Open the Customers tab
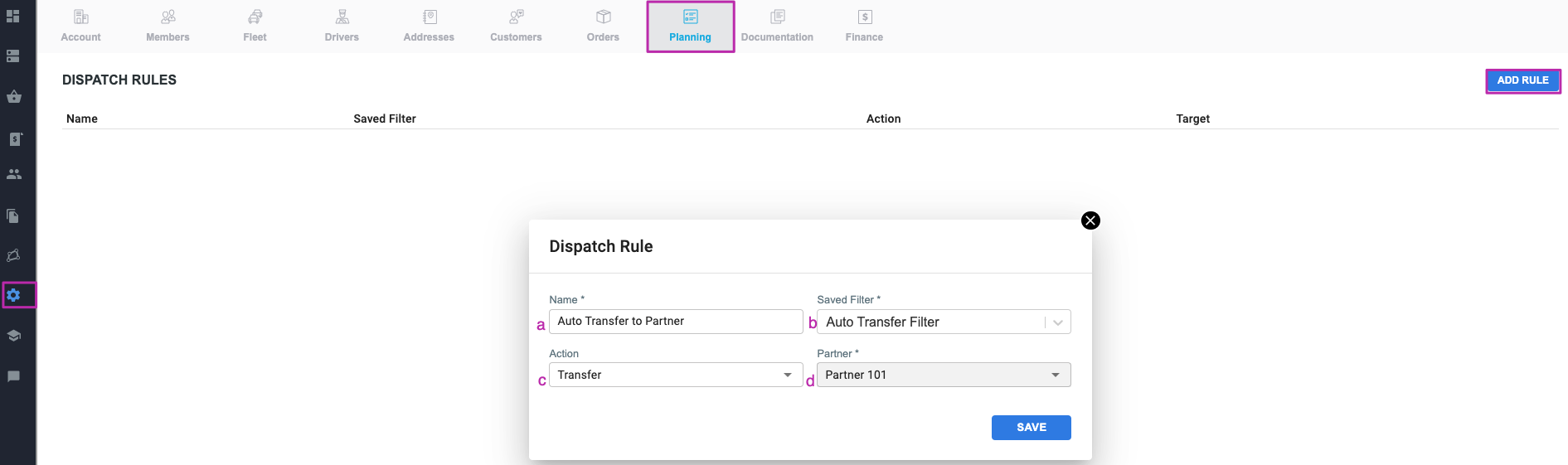Screen dimensions: 1568x465 [516, 26]
